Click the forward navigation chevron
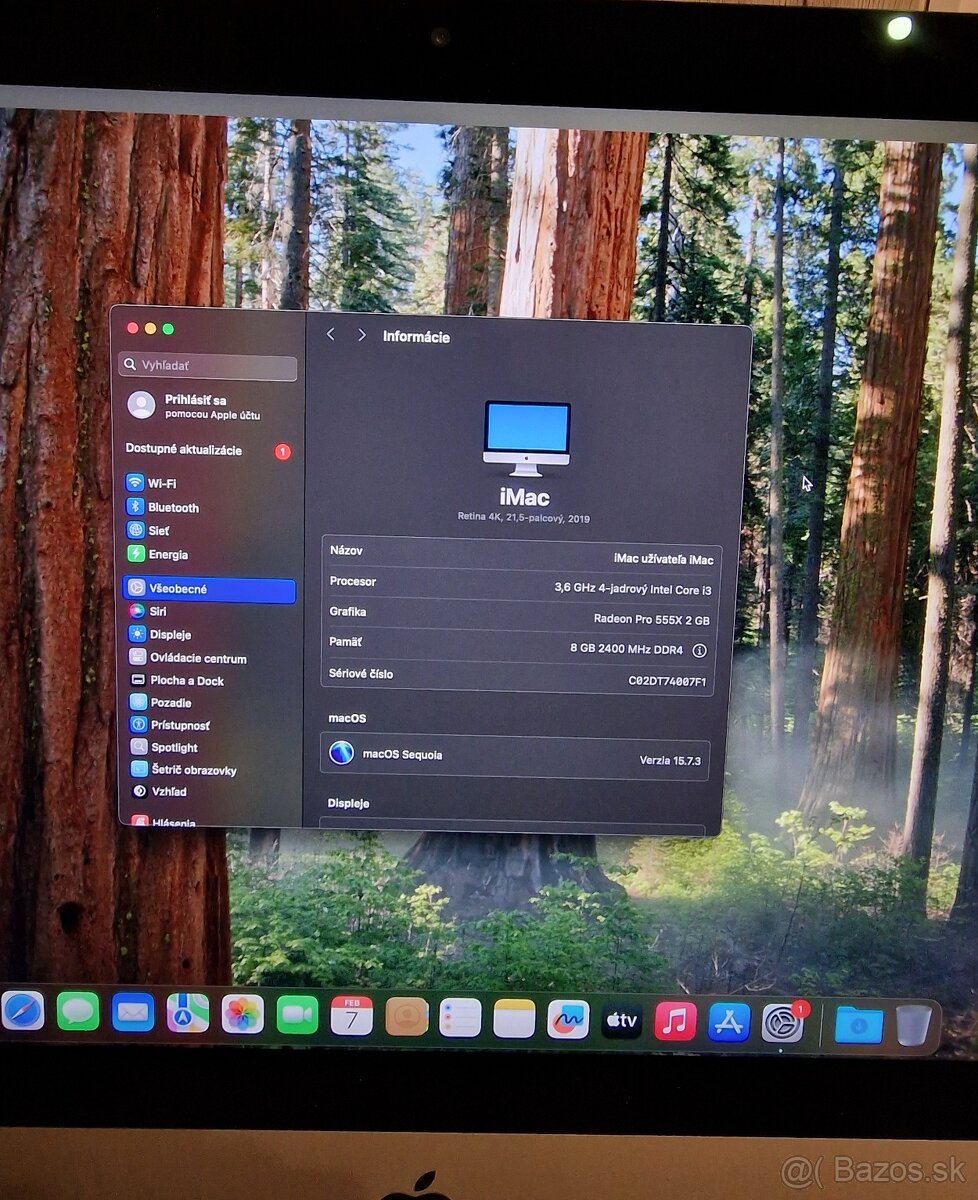The image size is (978, 1200). click(x=361, y=336)
